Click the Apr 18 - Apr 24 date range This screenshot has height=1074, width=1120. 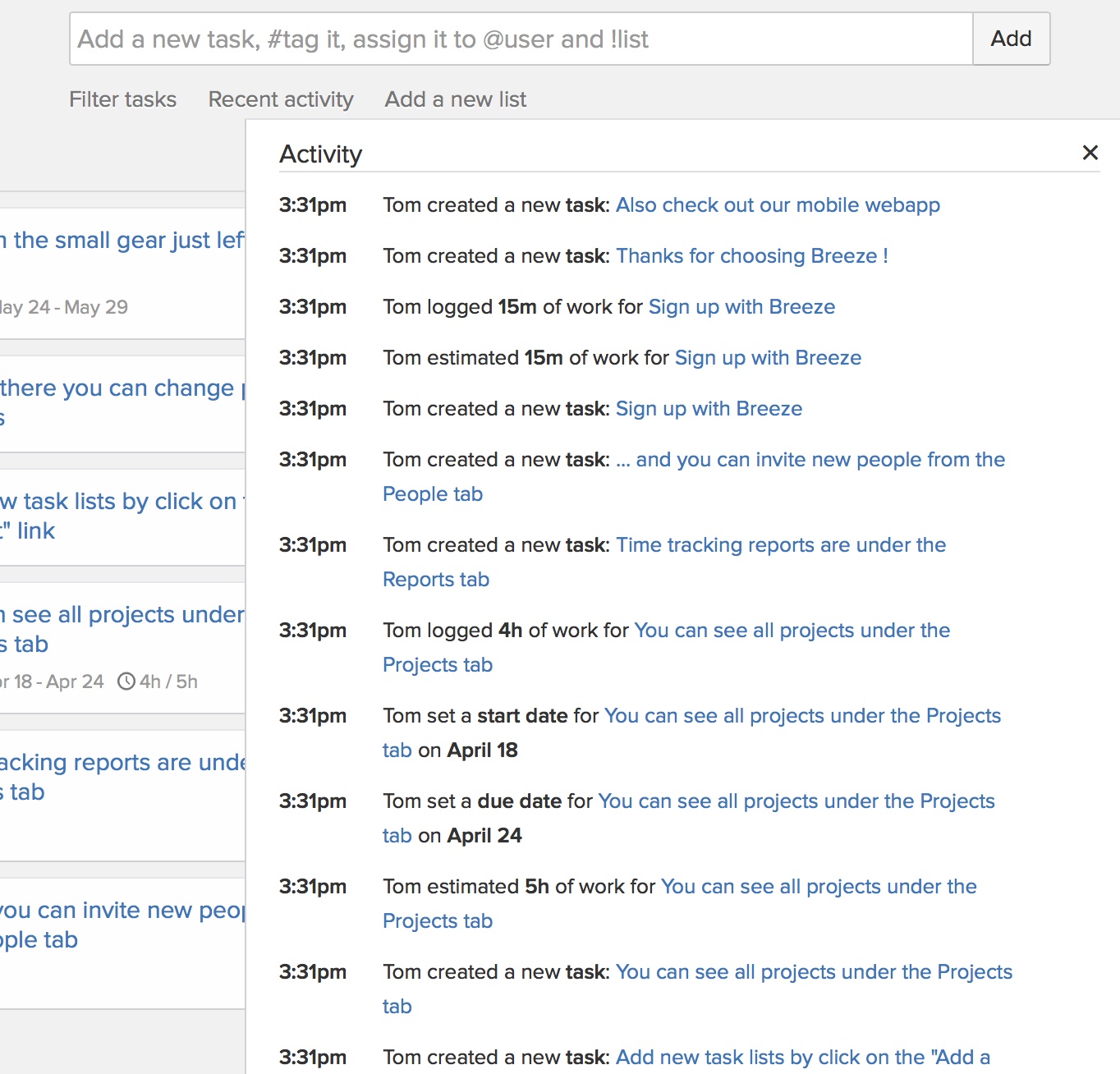click(52, 682)
